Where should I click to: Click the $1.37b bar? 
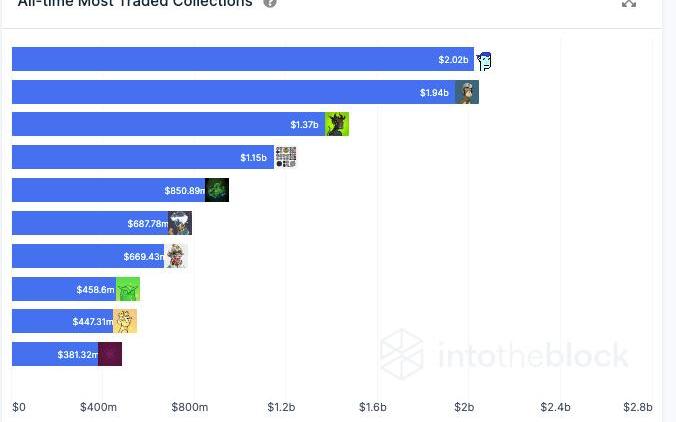click(169, 124)
